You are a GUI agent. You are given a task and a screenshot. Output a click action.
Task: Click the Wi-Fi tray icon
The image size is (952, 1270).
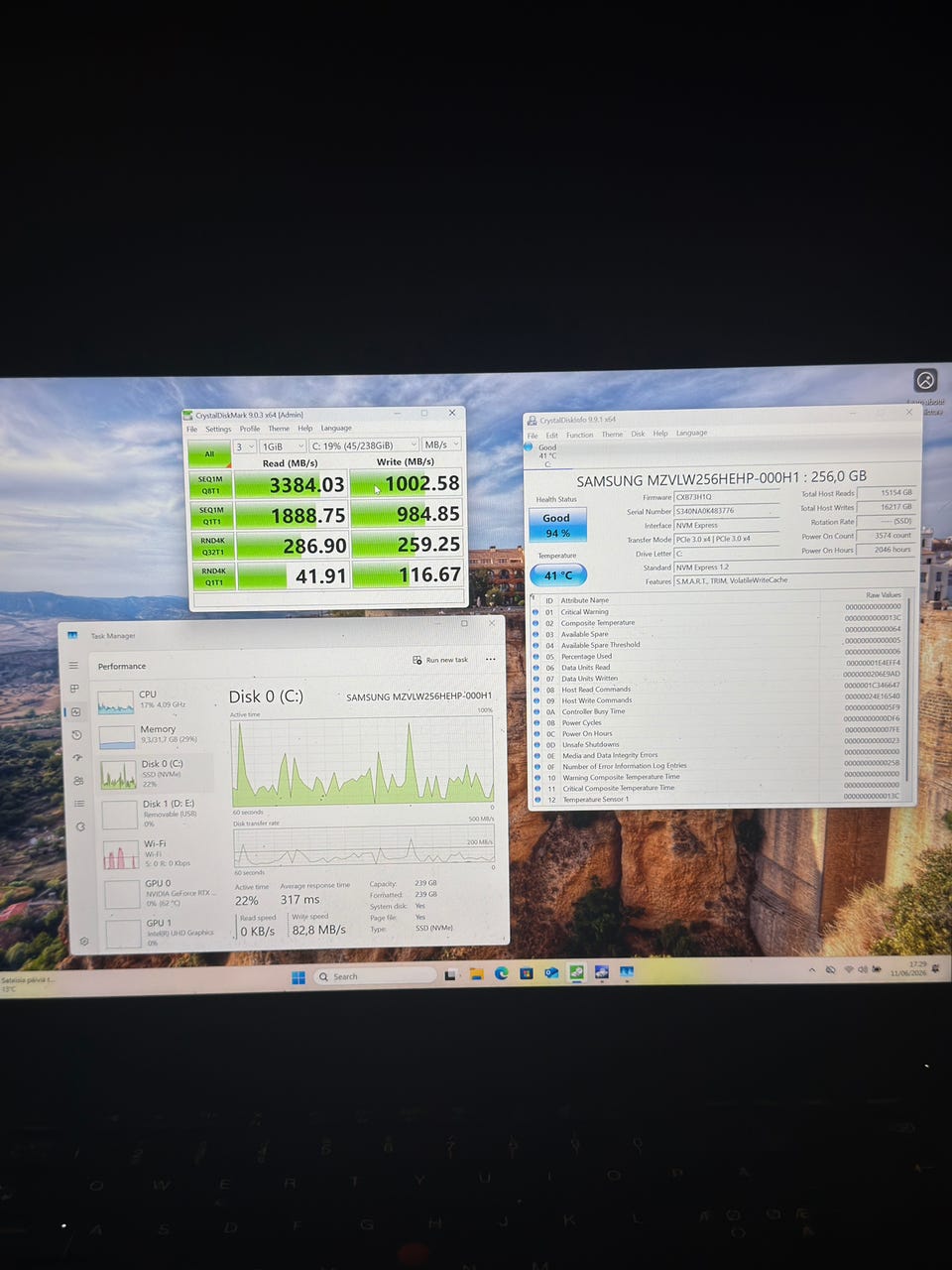click(x=848, y=968)
